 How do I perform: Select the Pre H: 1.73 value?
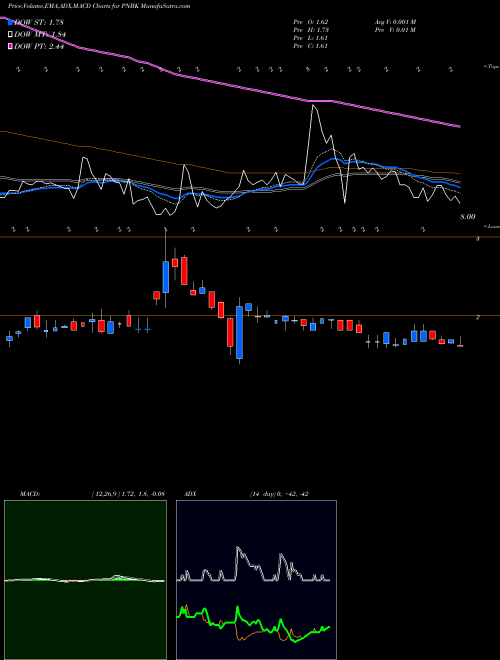click(311, 30)
